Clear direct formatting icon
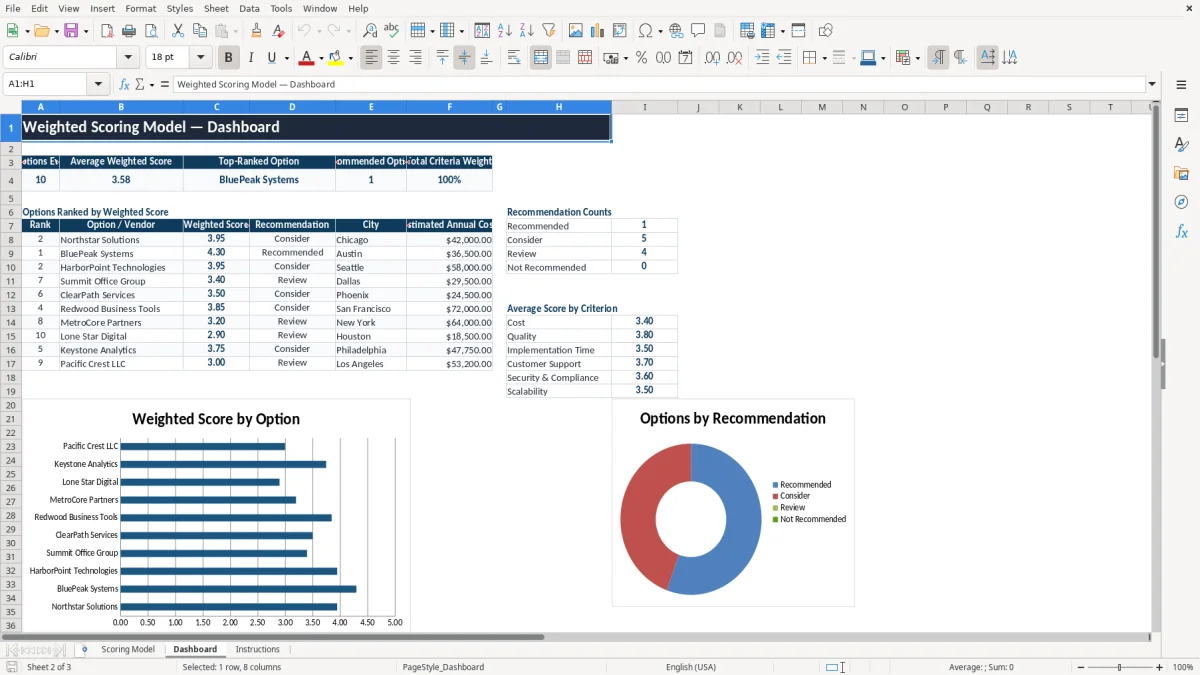Image resolution: width=1200 pixels, height=675 pixels. click(x=279, y=31)
